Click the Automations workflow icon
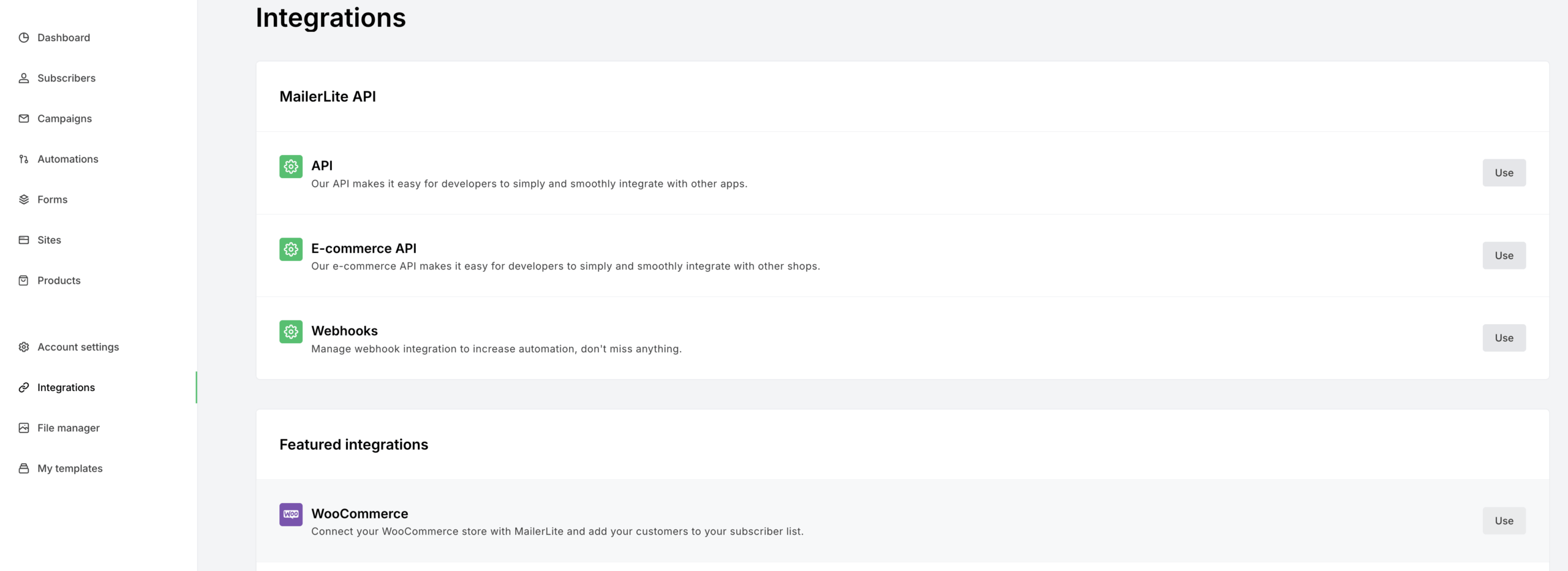Viewport: 1568px width, 571px height. (x=24, y=159)
